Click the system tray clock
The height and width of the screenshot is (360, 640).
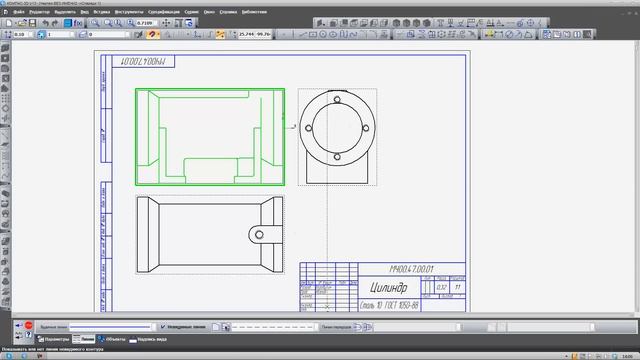[627, 356]
